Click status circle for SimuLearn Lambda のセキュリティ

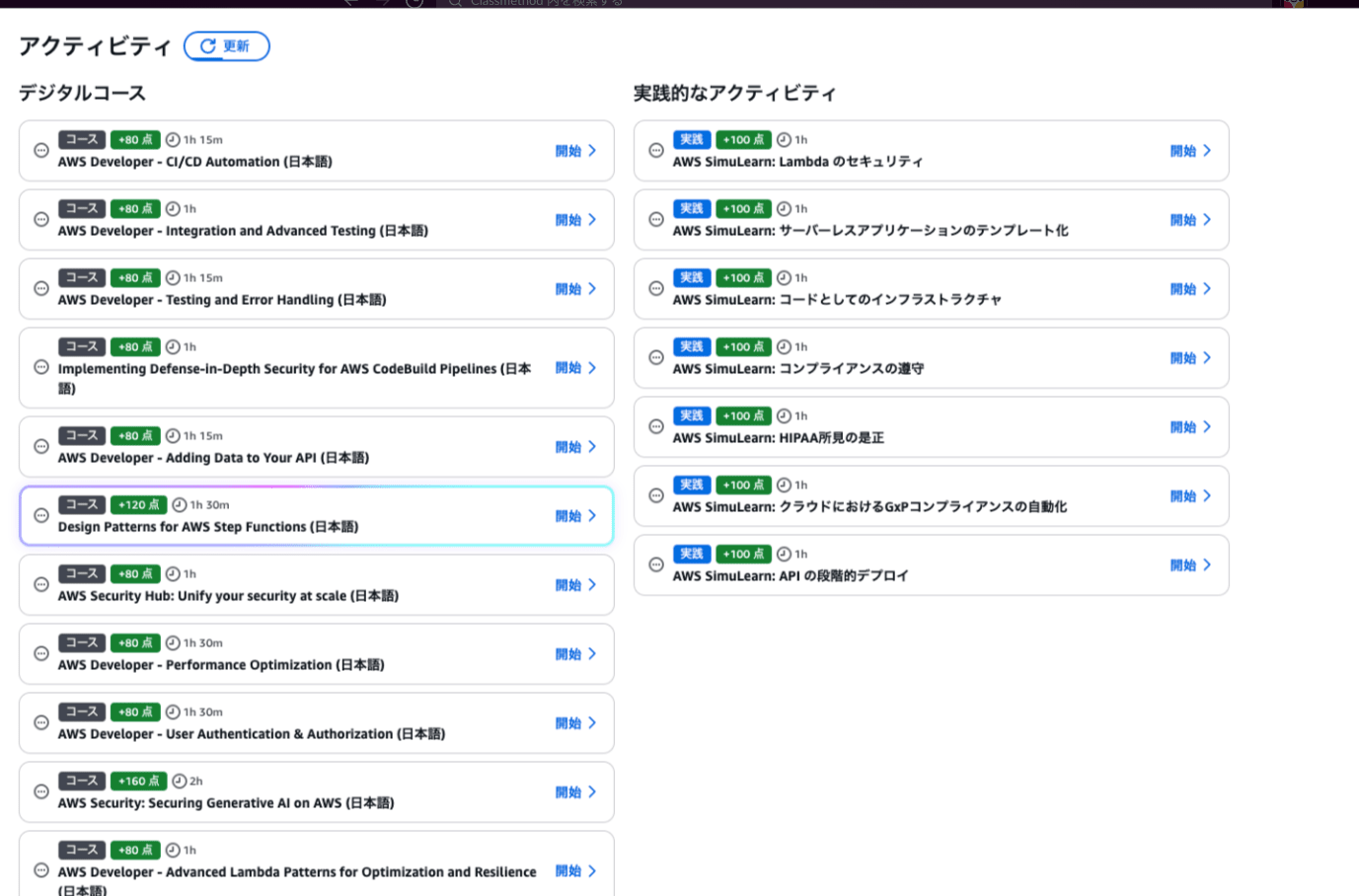coord(656,151)
